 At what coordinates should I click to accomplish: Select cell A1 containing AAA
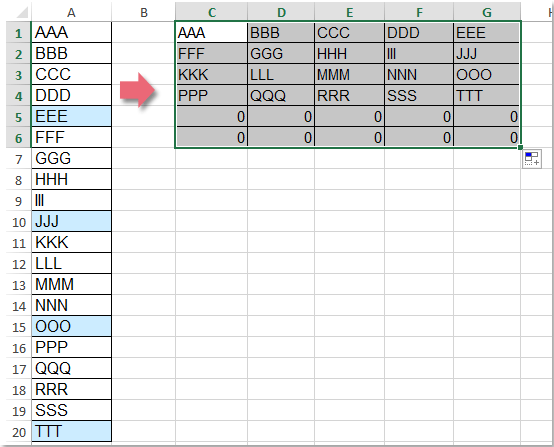tap(71, 33)
